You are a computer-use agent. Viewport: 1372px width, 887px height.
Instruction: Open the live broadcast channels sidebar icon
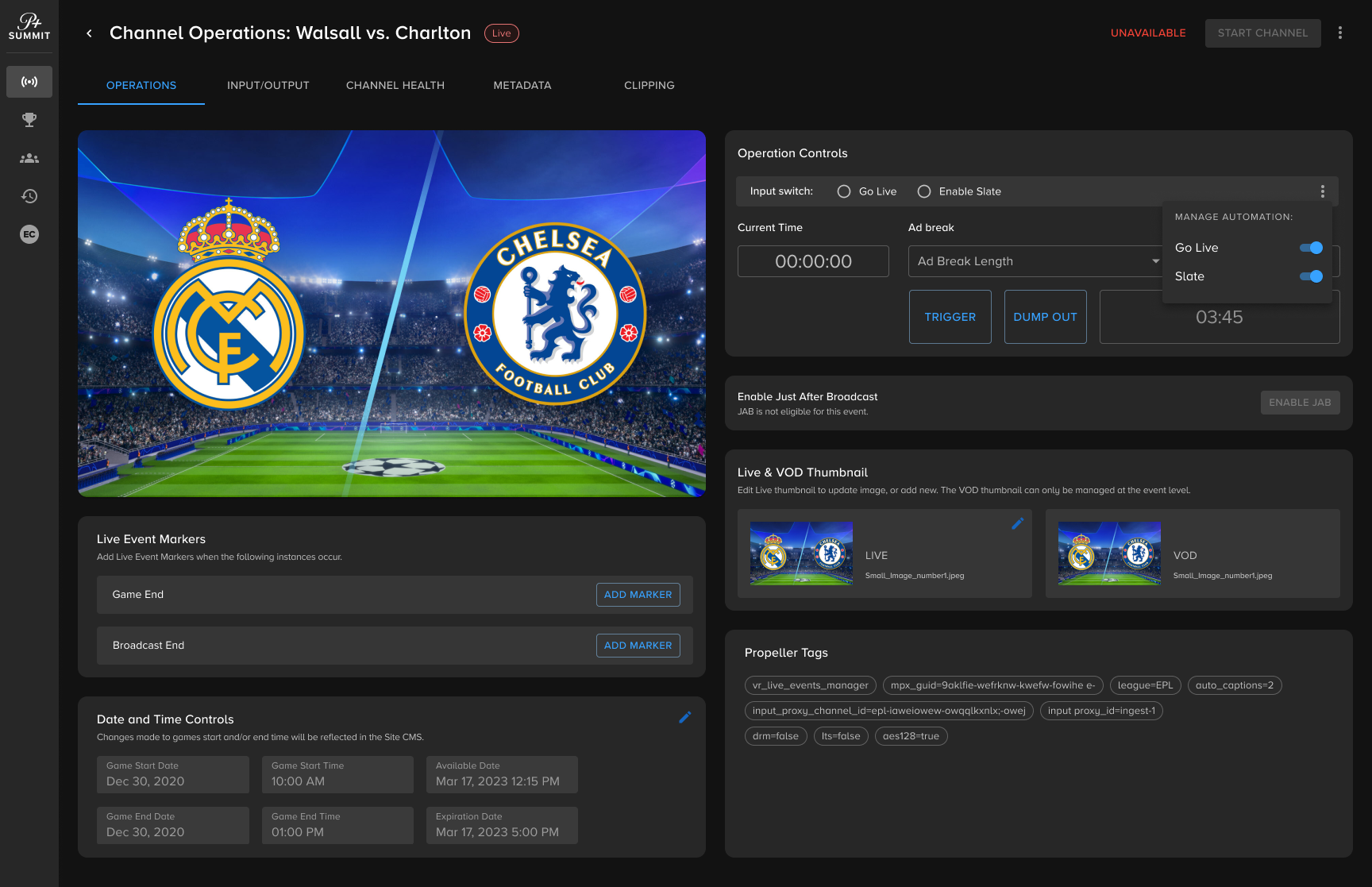[x=29, y=82]
